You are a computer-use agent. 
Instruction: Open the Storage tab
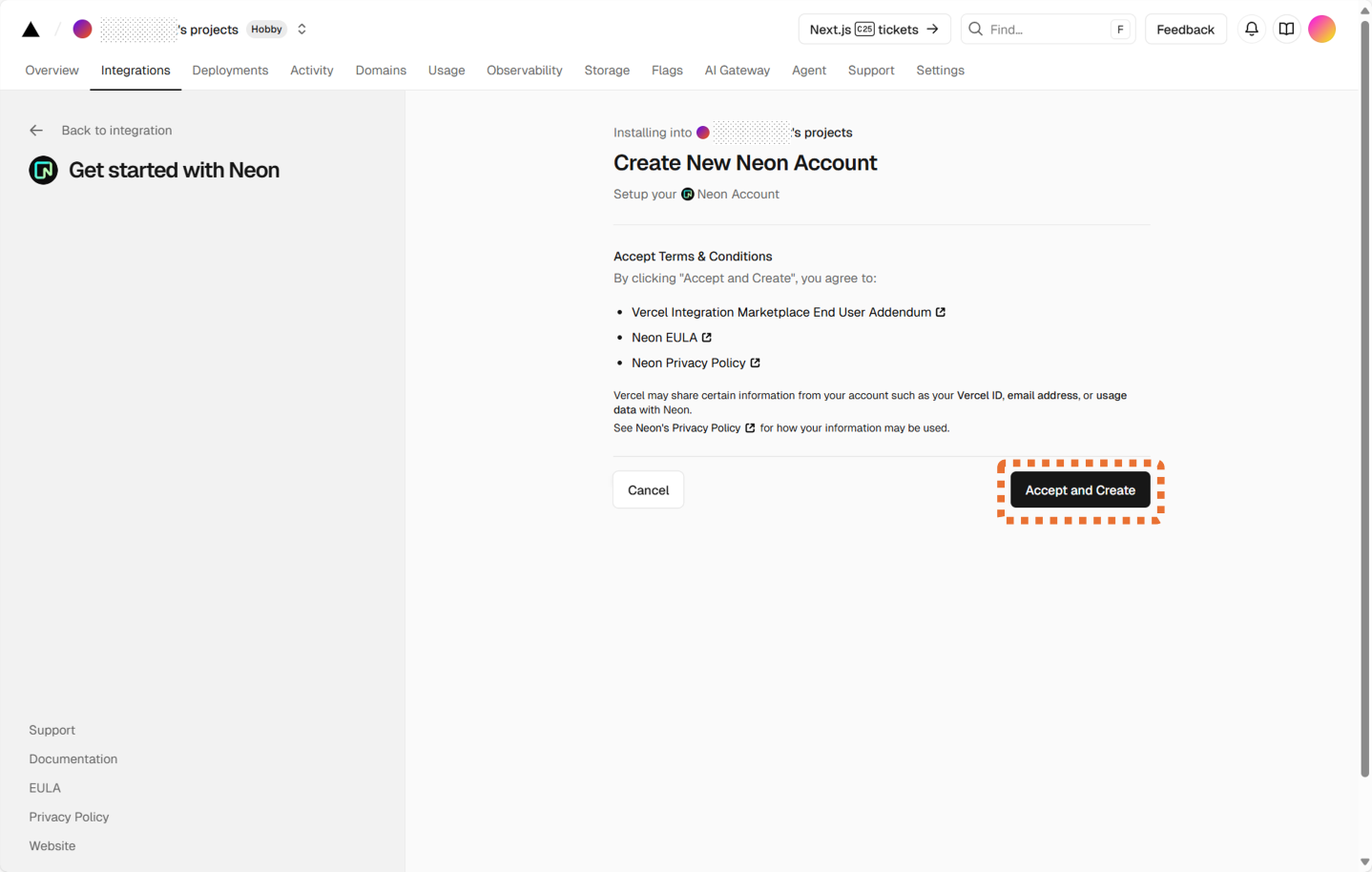coord(607,71)
